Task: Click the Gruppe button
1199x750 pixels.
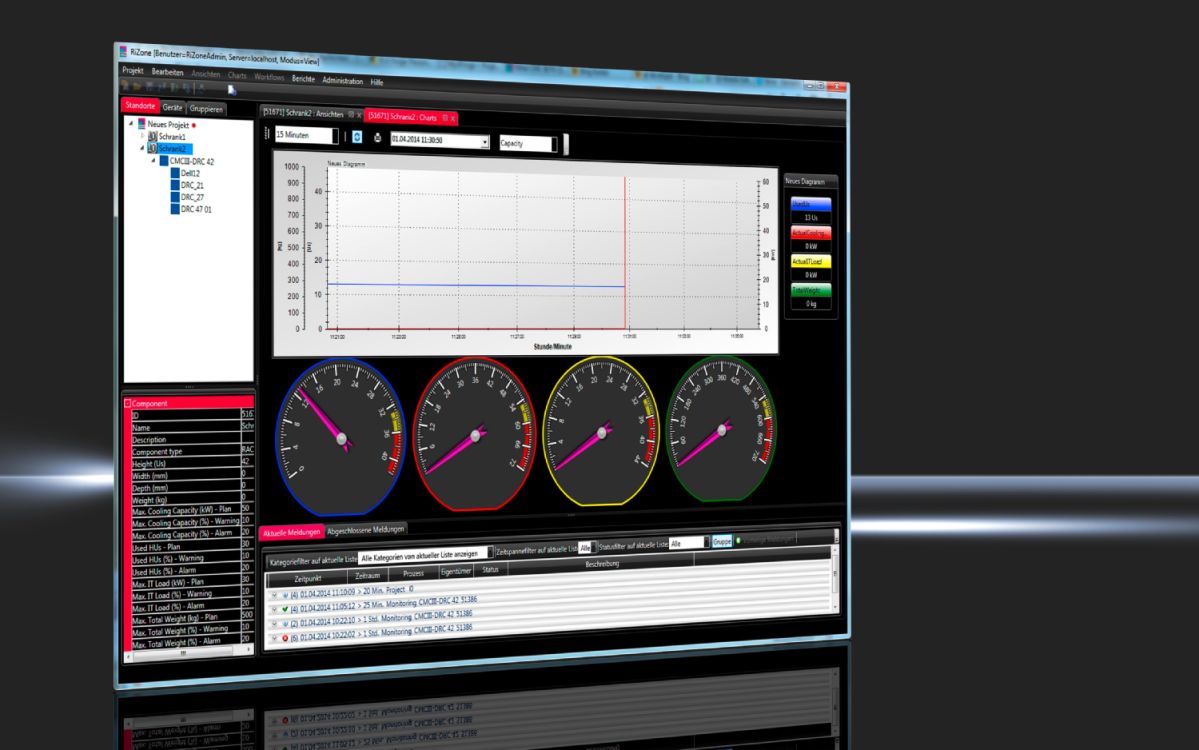Action: click(722, 541)
